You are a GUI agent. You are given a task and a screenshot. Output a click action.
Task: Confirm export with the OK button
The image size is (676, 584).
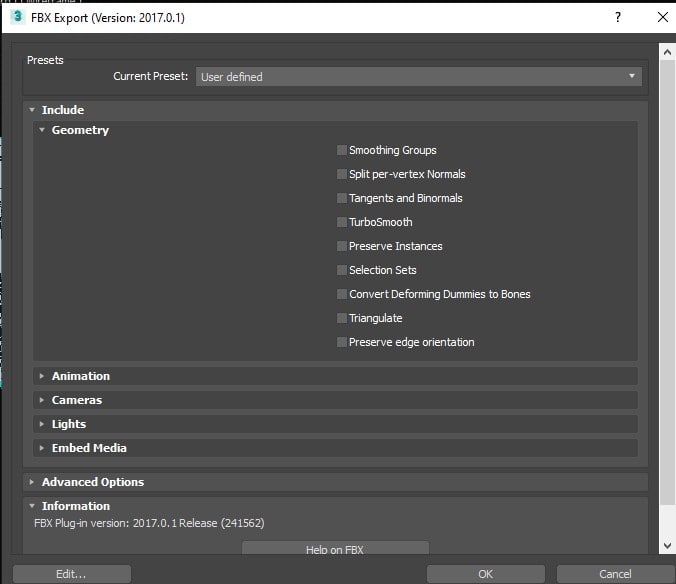pyautogui.click(x=485, y=574)
